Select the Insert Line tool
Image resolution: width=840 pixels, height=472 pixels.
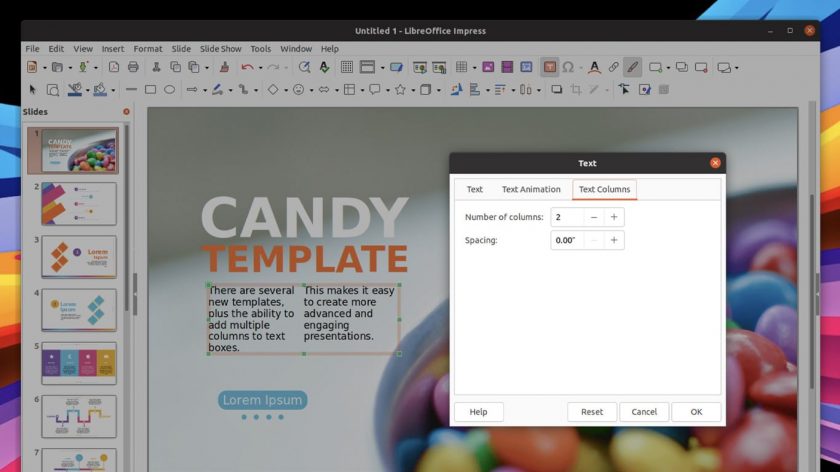[131, 89]
